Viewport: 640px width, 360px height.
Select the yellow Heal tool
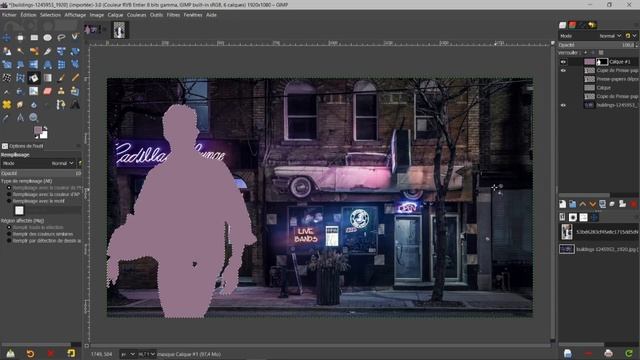(x=7, y=105)
